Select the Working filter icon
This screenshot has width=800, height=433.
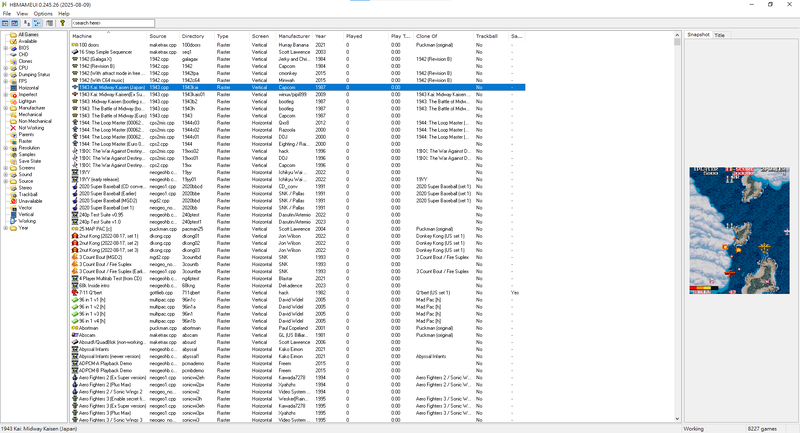point(13,221)
